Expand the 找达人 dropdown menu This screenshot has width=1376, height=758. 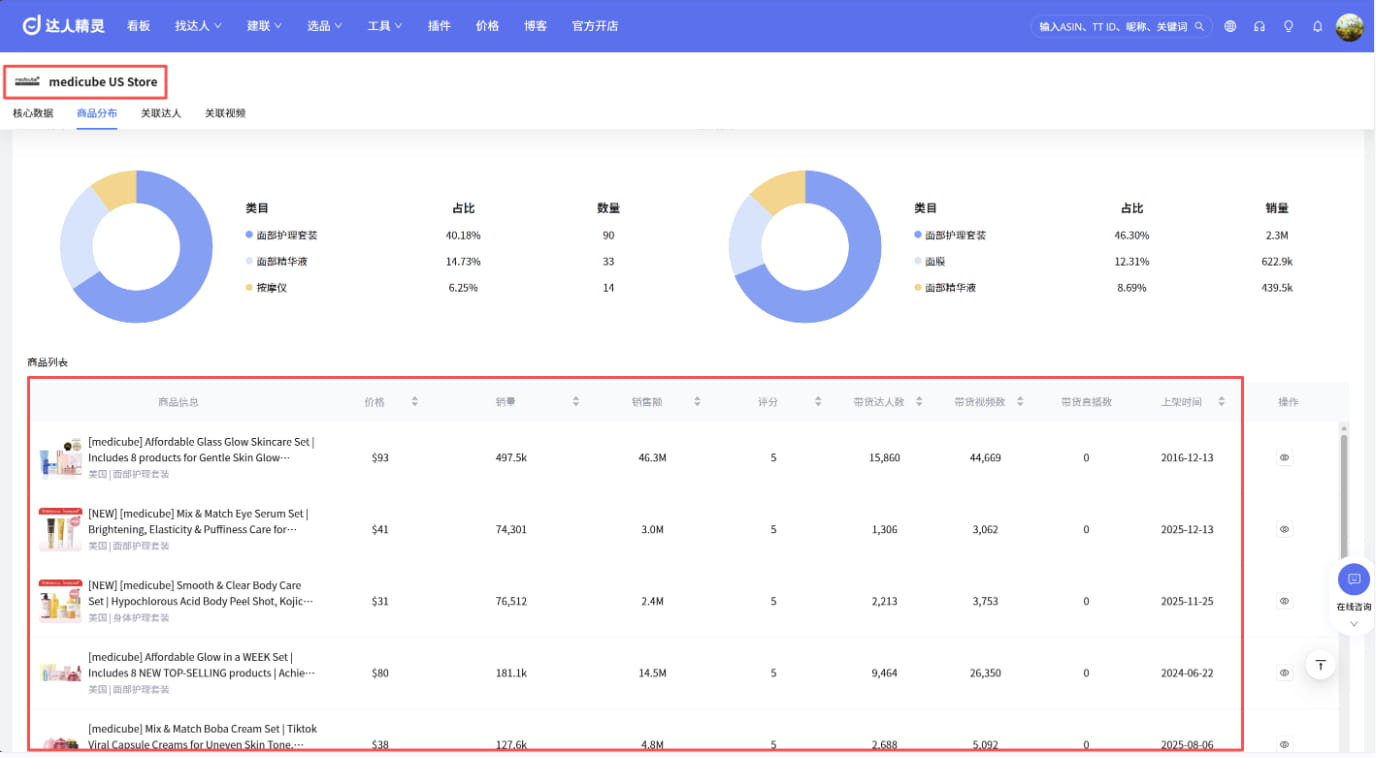[198, 26]
